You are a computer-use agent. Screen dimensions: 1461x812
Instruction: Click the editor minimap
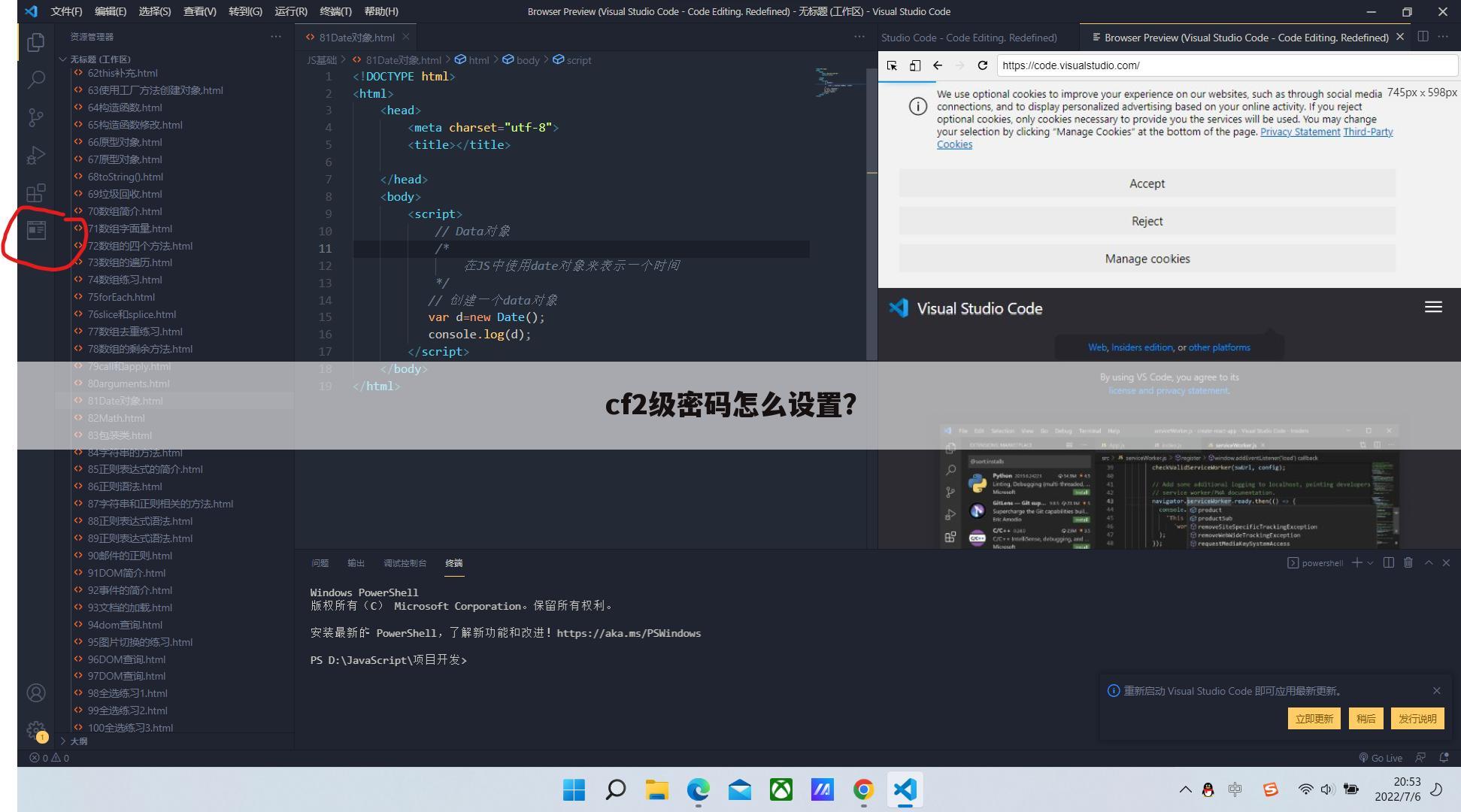(x=839, y=83)
